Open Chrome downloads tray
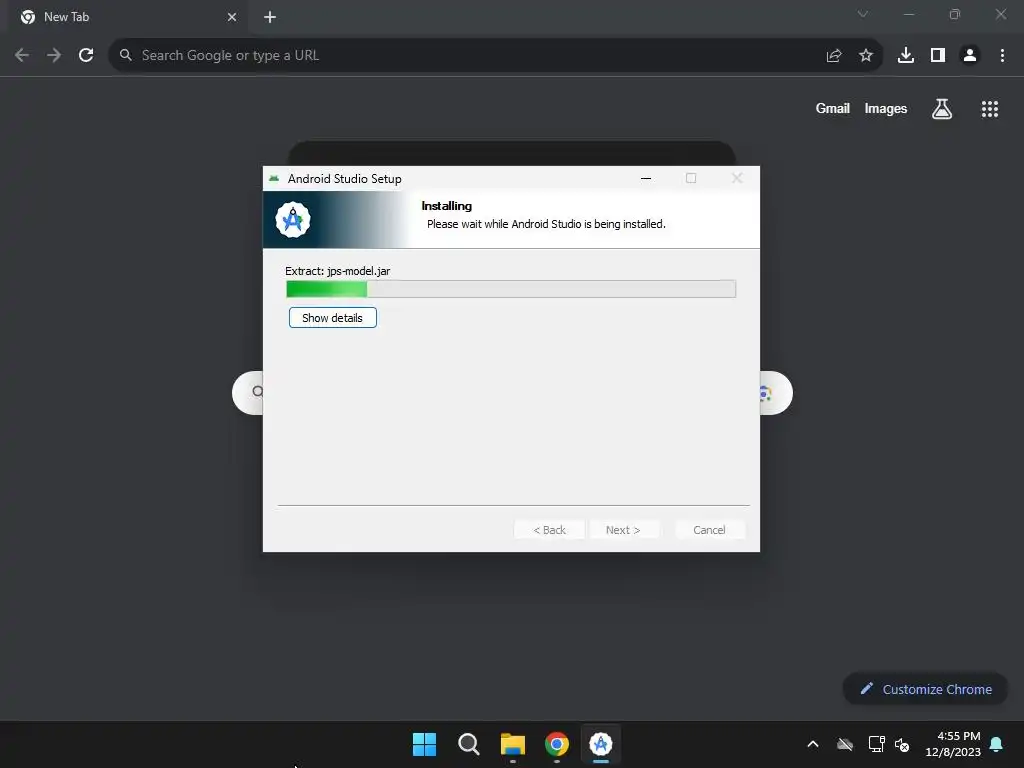This screenshot has width=1024, height=768. [906, 56]
